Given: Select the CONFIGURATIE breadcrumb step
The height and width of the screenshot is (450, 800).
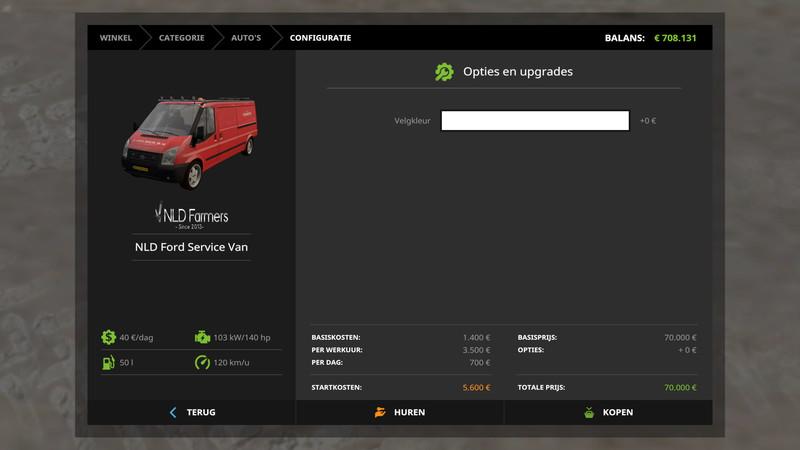Looking at the screenshot, I should click(320, 38).
